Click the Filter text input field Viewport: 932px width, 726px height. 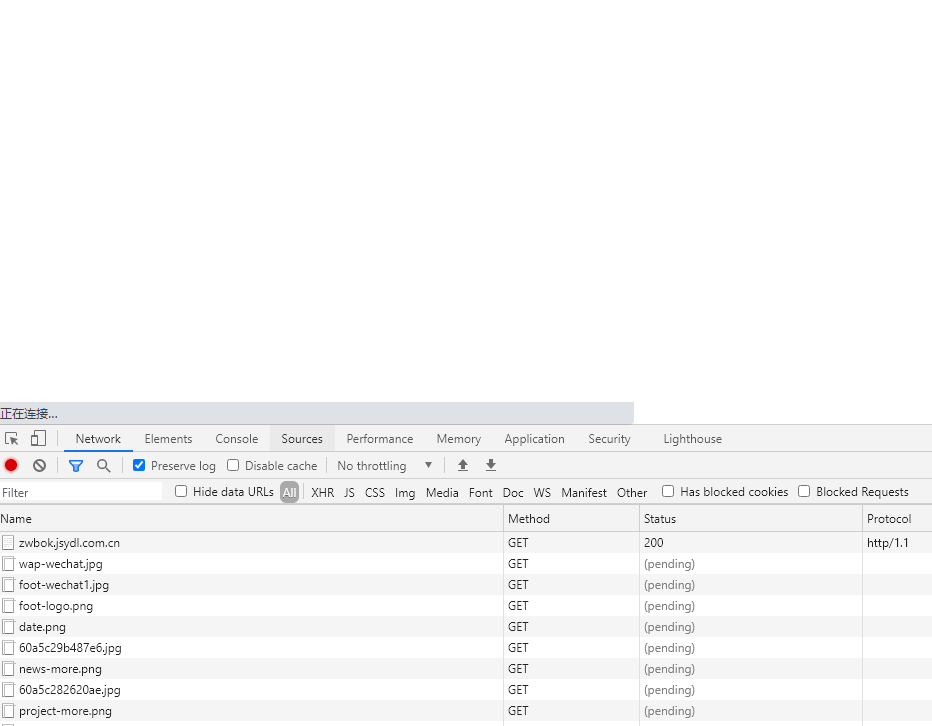coord(80,493)
